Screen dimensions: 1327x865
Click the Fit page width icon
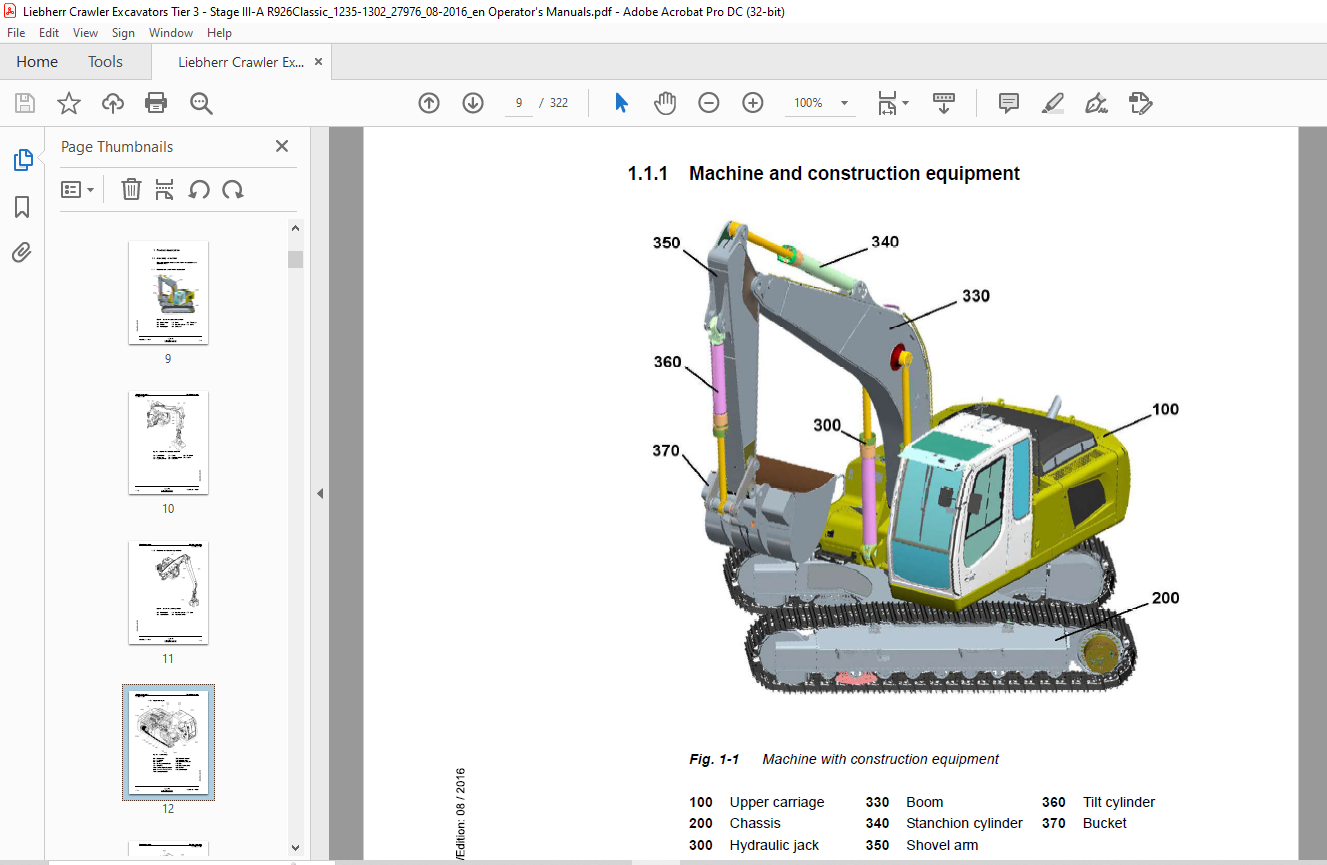click(x=887, y=103)
